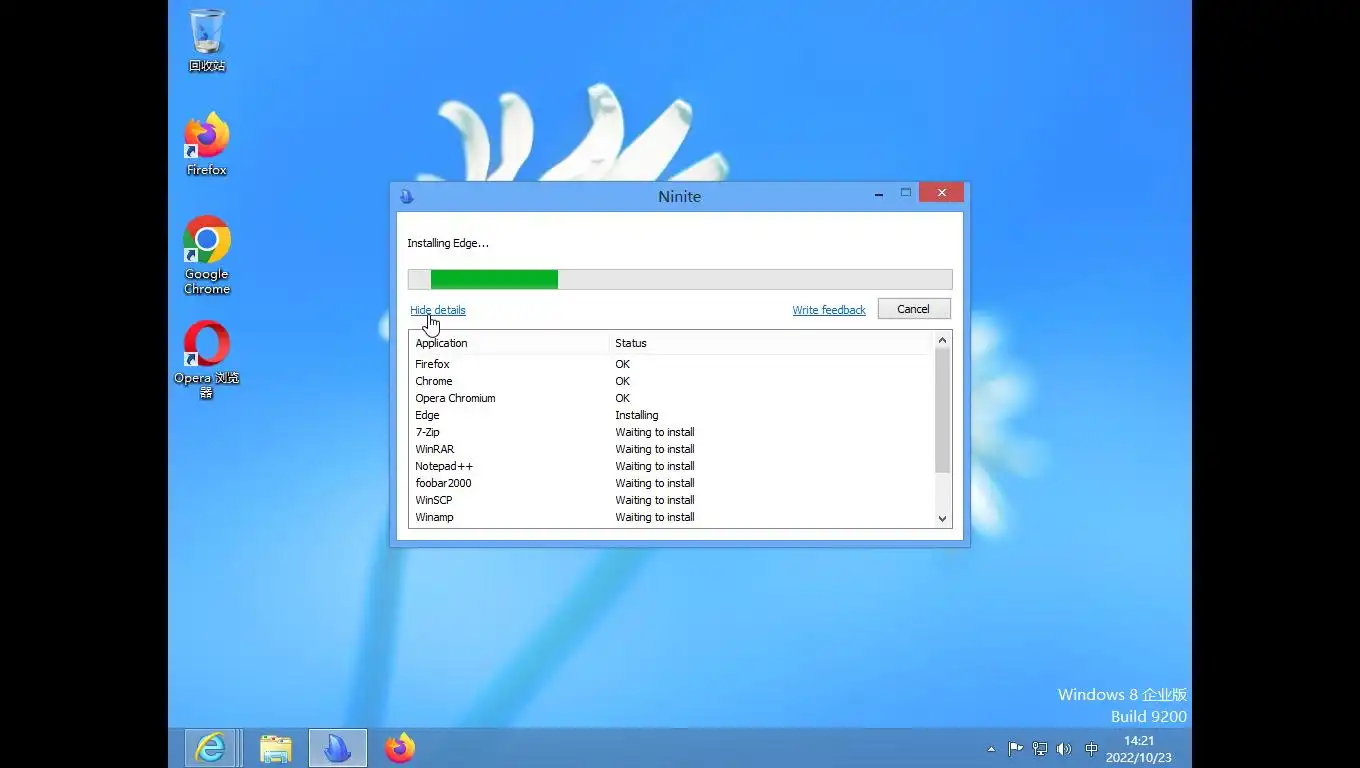The height and width of the screenshot is (768, 1360).
Task: Select the foobar2000 row
Action: tap(671, 483)
